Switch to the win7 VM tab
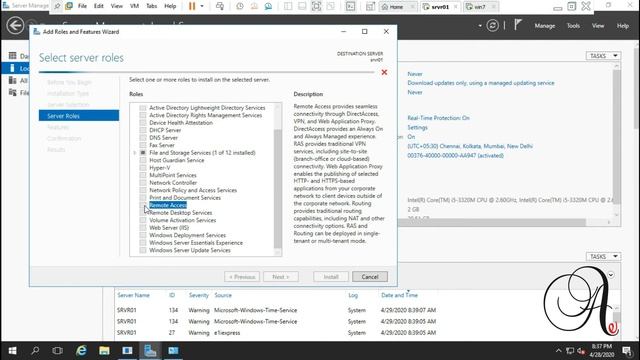Image resolution: width=640 pixels, height=360 pixels. (x=480, y=7)
